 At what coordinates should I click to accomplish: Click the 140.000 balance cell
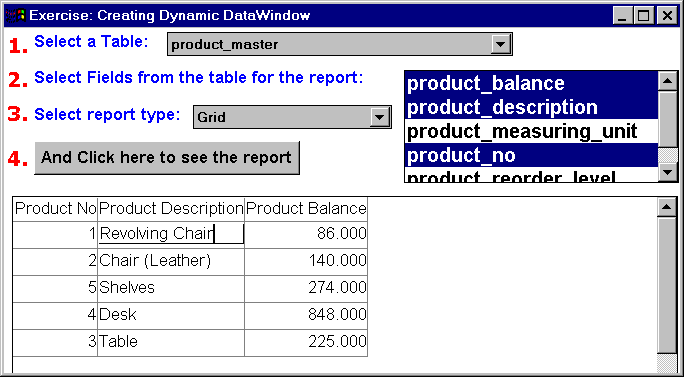coord(306,261)
